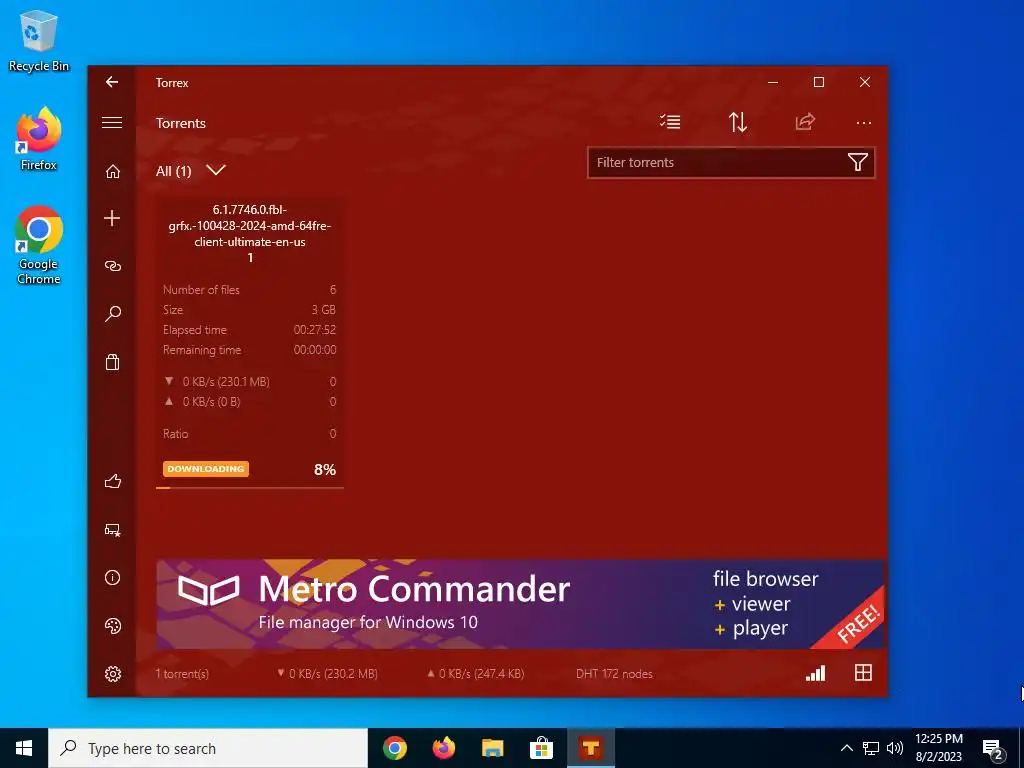Open Microsoft Store from taskbar
This screenshot has height=768, width=1024.
[541, 748]
